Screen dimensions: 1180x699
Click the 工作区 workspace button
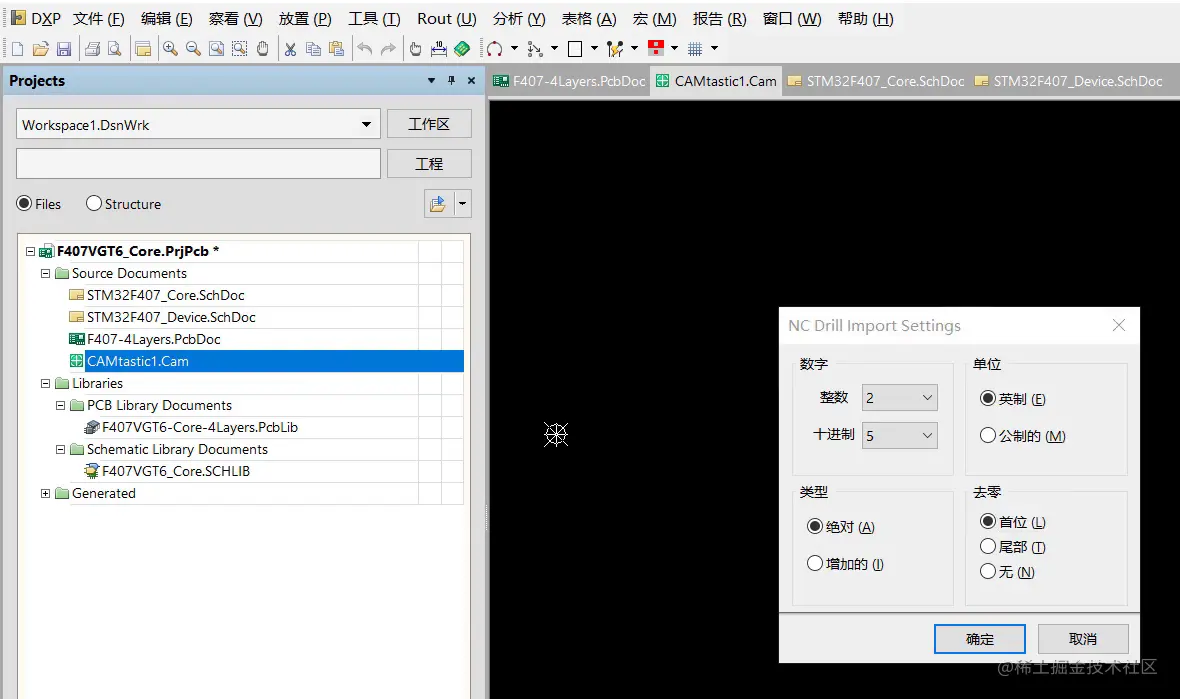coord(429,124)
